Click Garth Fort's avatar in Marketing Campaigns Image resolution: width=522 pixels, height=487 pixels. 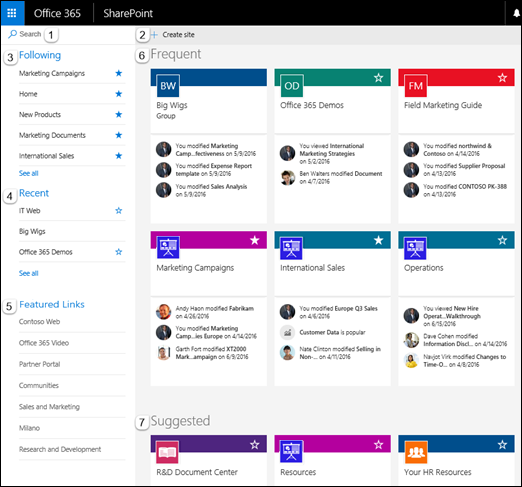(164, 353)
